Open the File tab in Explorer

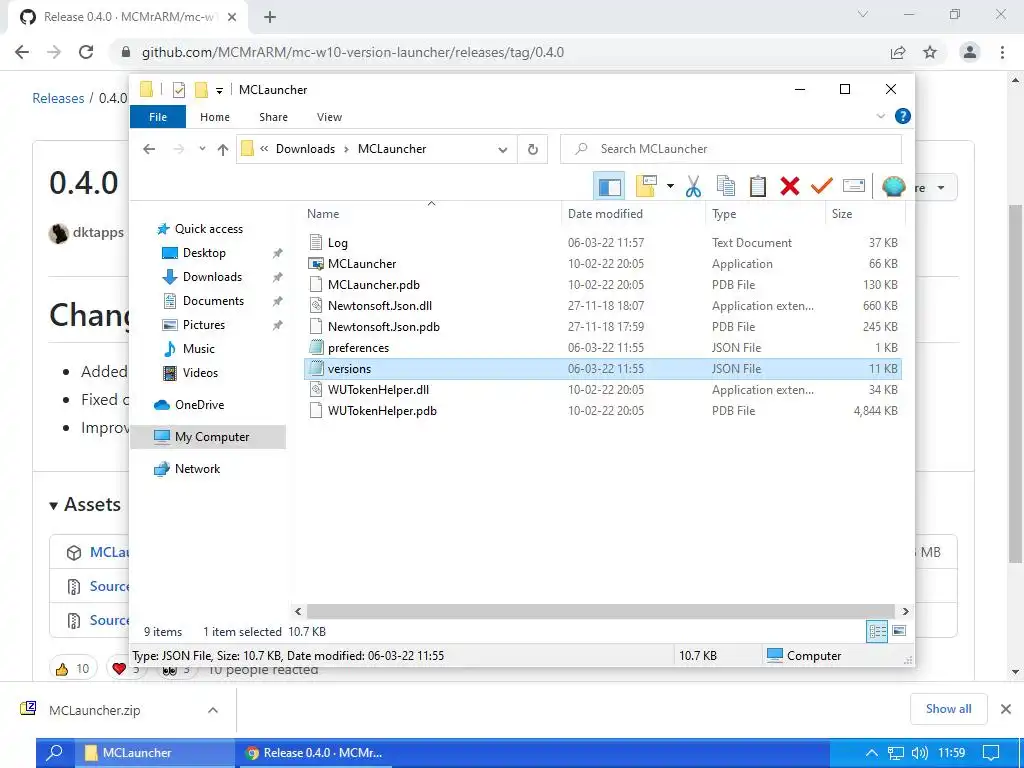[x=158, y=117]
